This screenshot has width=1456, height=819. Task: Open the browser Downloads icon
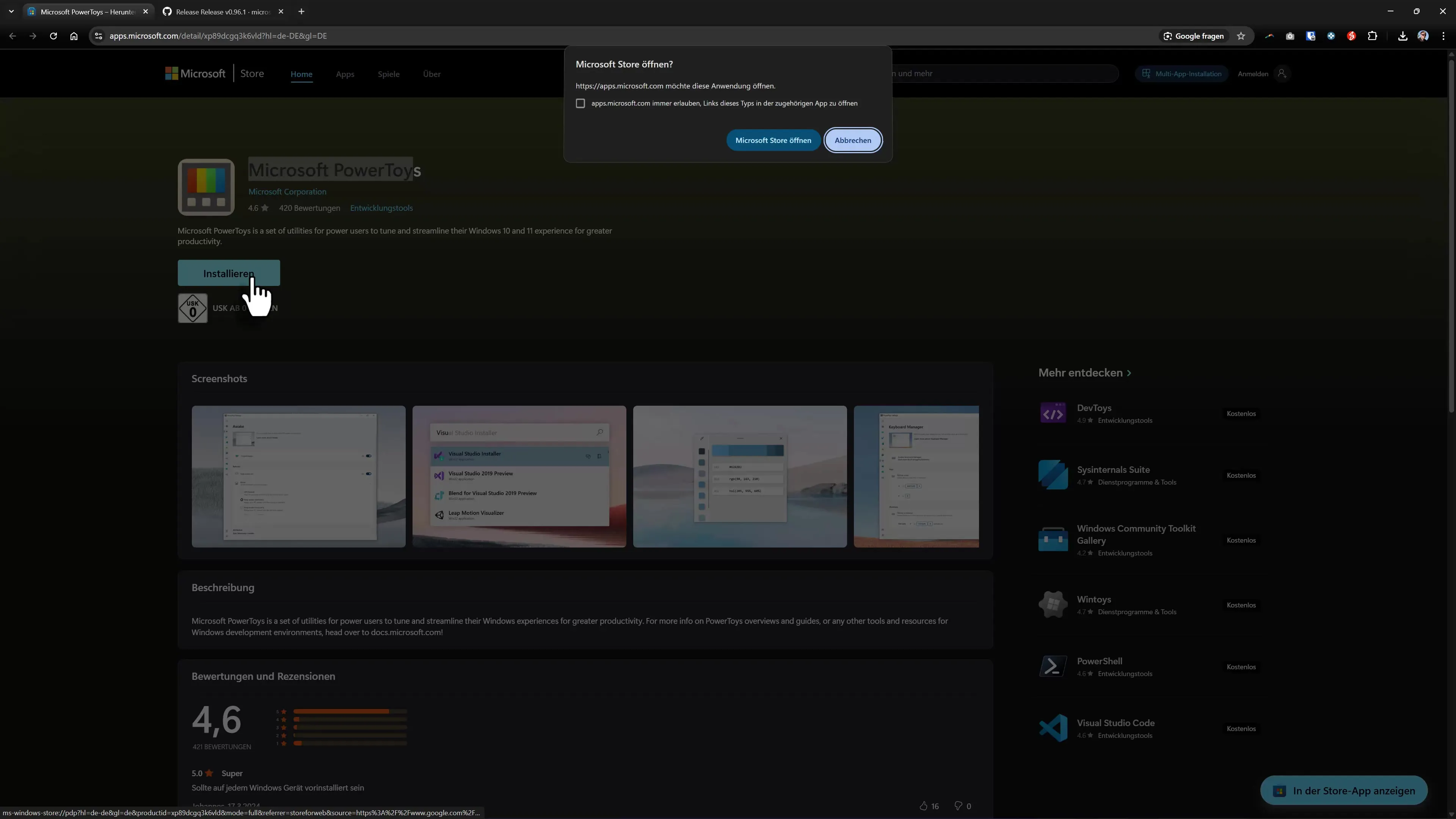[1402, 36]
